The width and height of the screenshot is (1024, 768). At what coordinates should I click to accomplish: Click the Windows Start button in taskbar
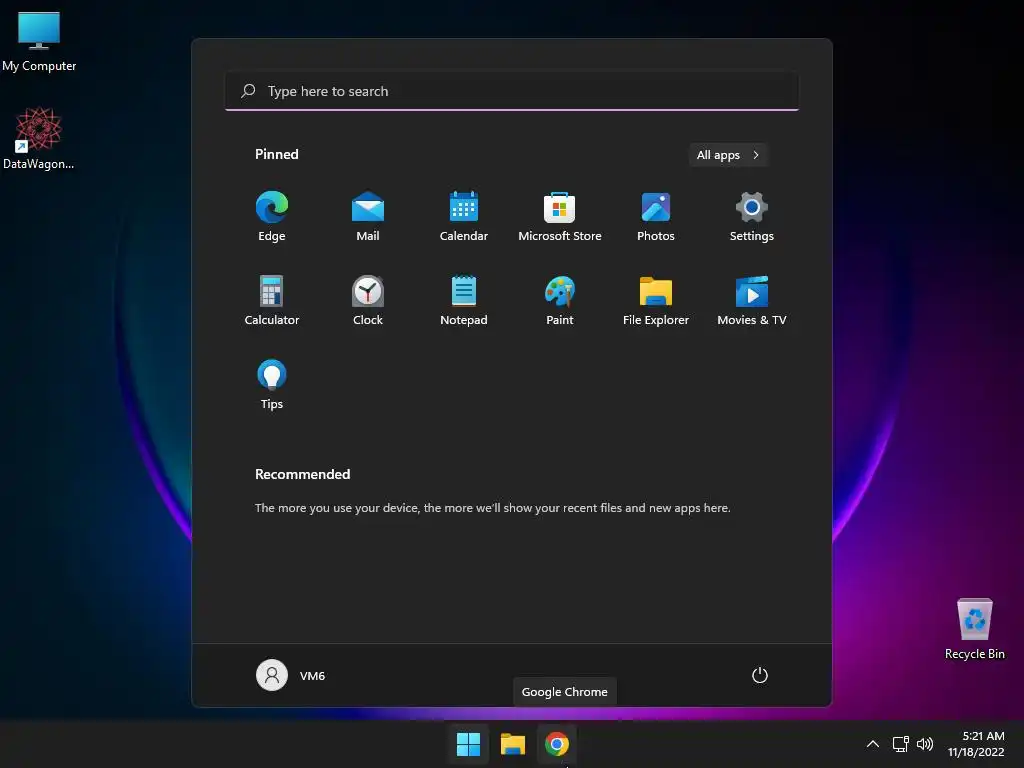click(x=468, y=744)
